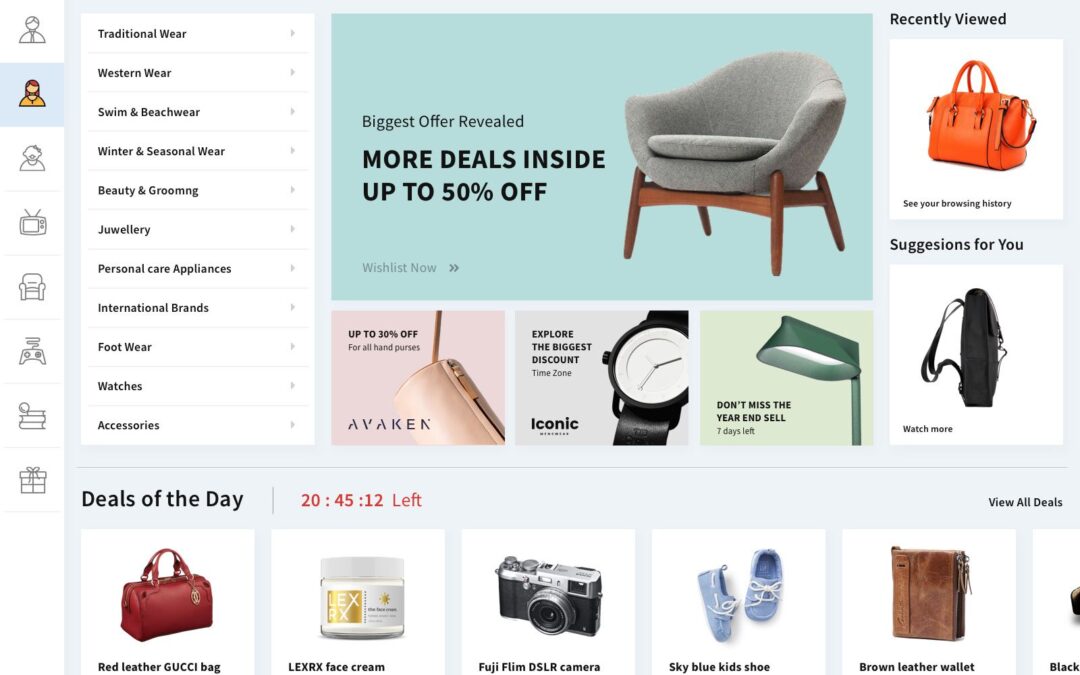Screen dimensions: 1080x675
Task: Select the armchair furniture category icon
Action: (x=32, y=287)
